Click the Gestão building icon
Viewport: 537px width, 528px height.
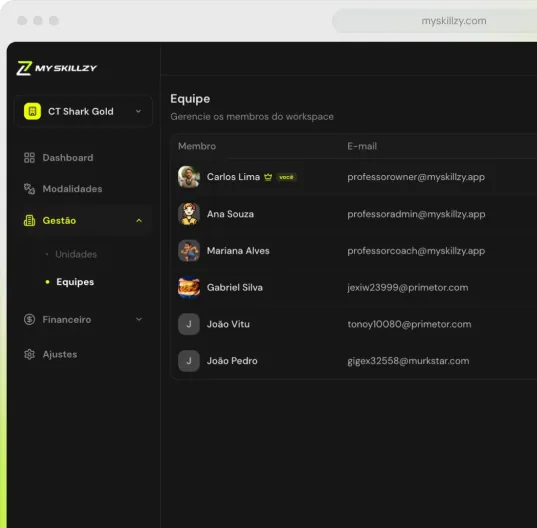(x=29, y=221)
